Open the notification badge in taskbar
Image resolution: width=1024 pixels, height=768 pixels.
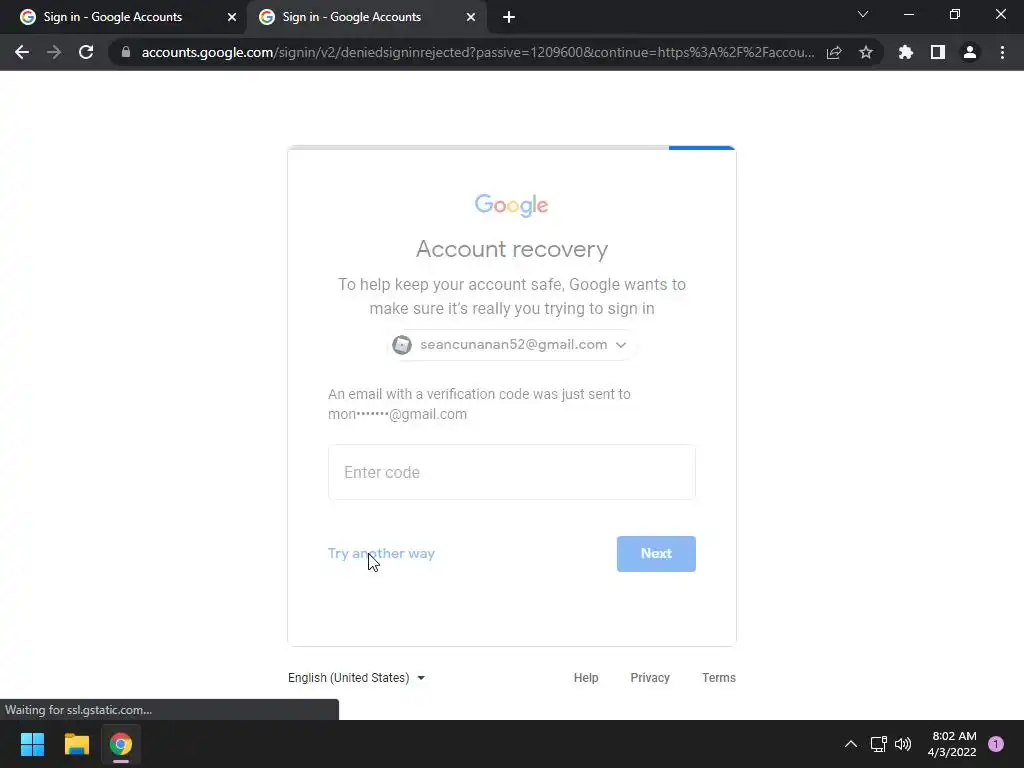click(x=996, y=744)
